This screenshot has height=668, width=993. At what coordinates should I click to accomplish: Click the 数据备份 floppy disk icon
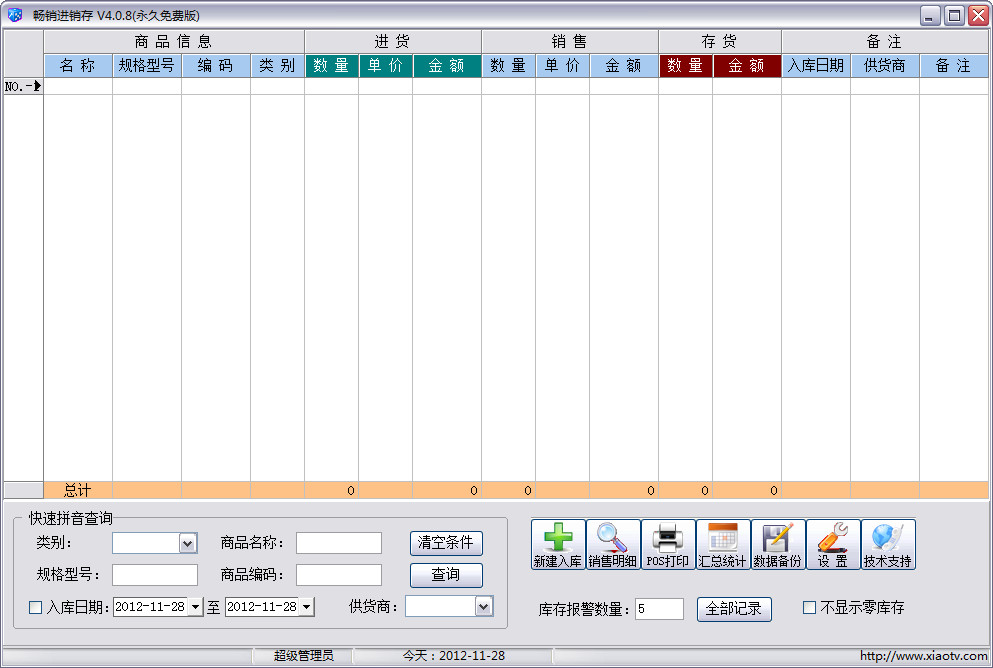778,544
